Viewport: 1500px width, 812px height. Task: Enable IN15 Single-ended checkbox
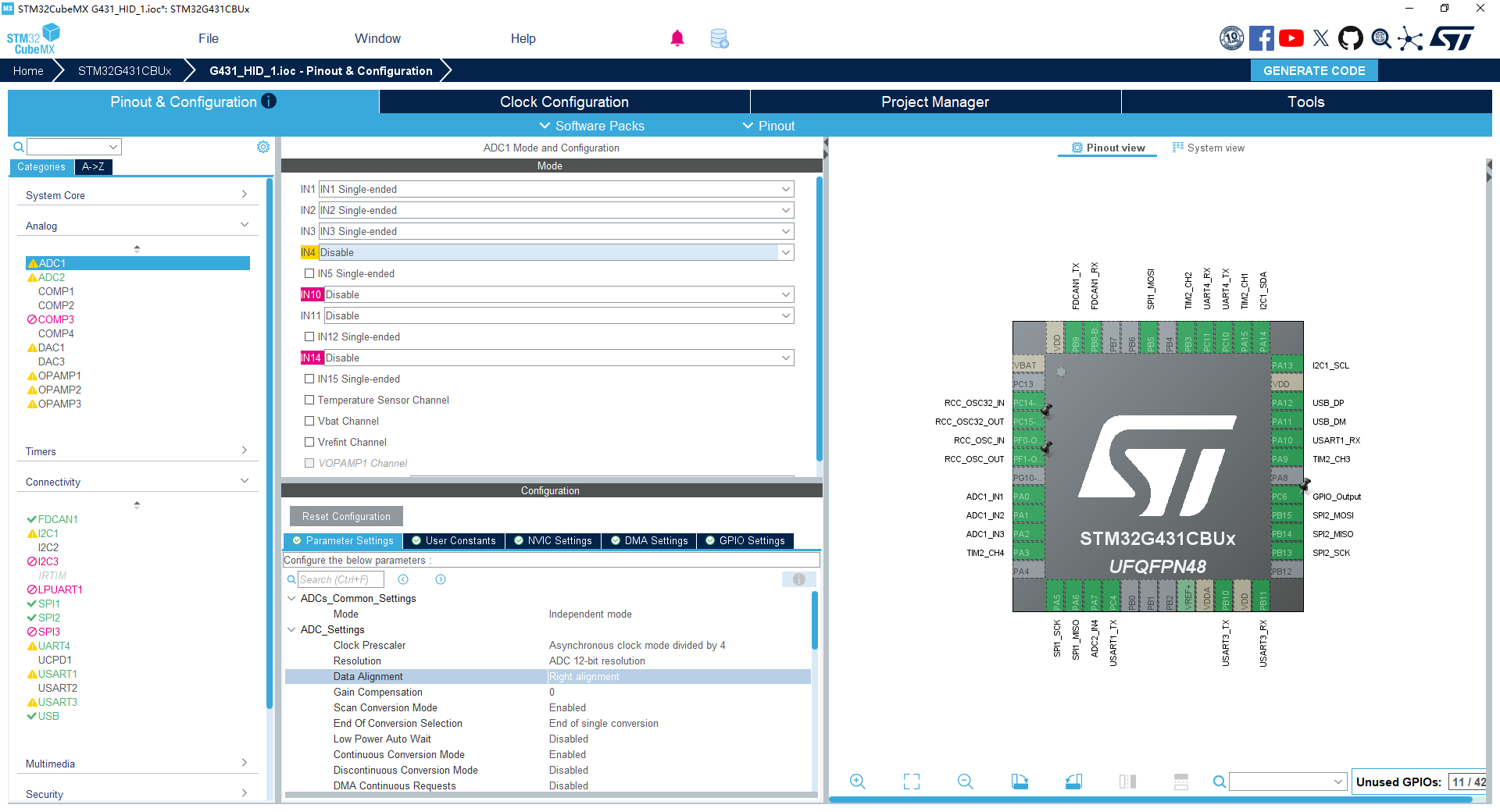pyautogui.click(x=309, y=379)
